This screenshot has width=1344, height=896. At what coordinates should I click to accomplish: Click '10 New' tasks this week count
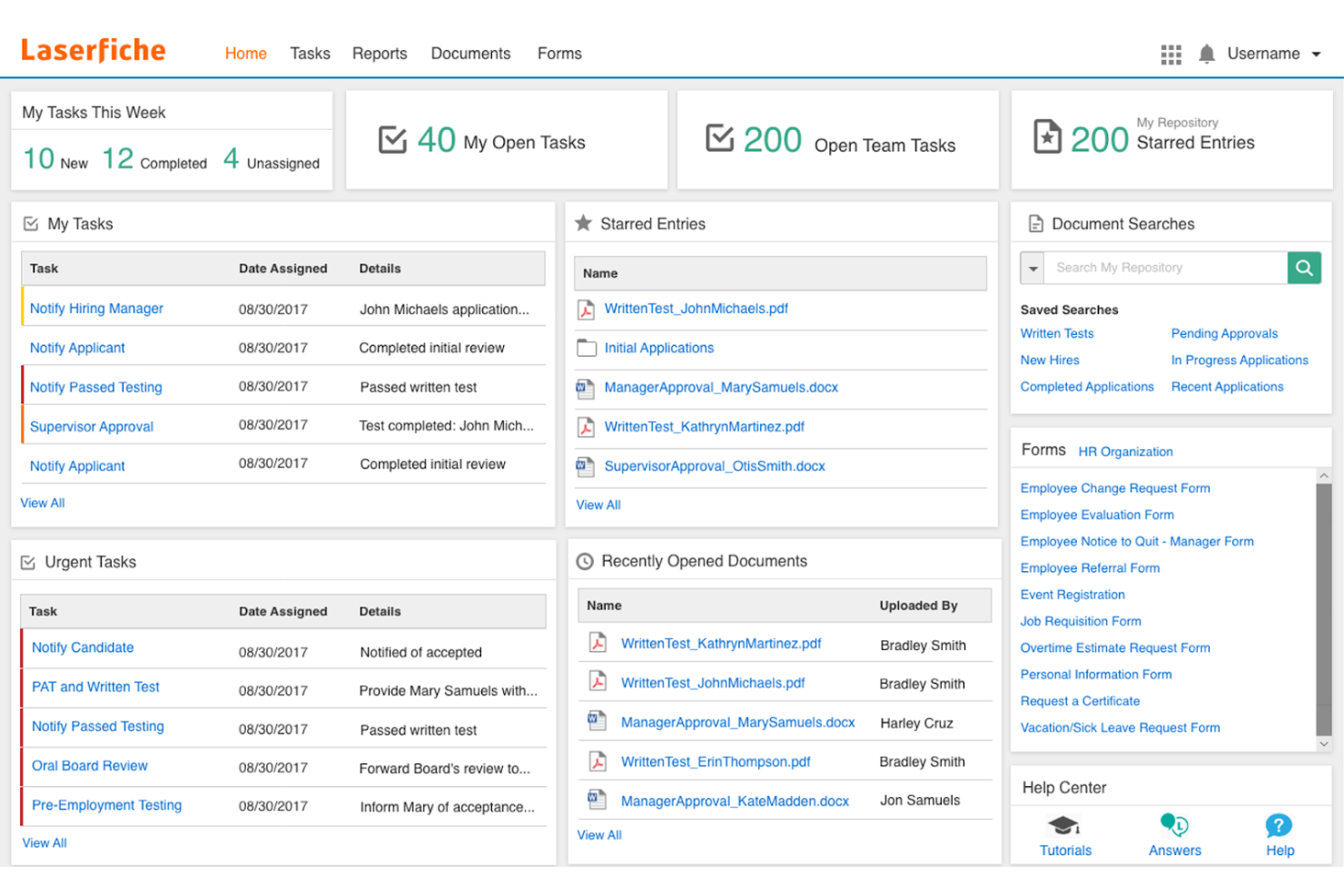pos(55,159)
